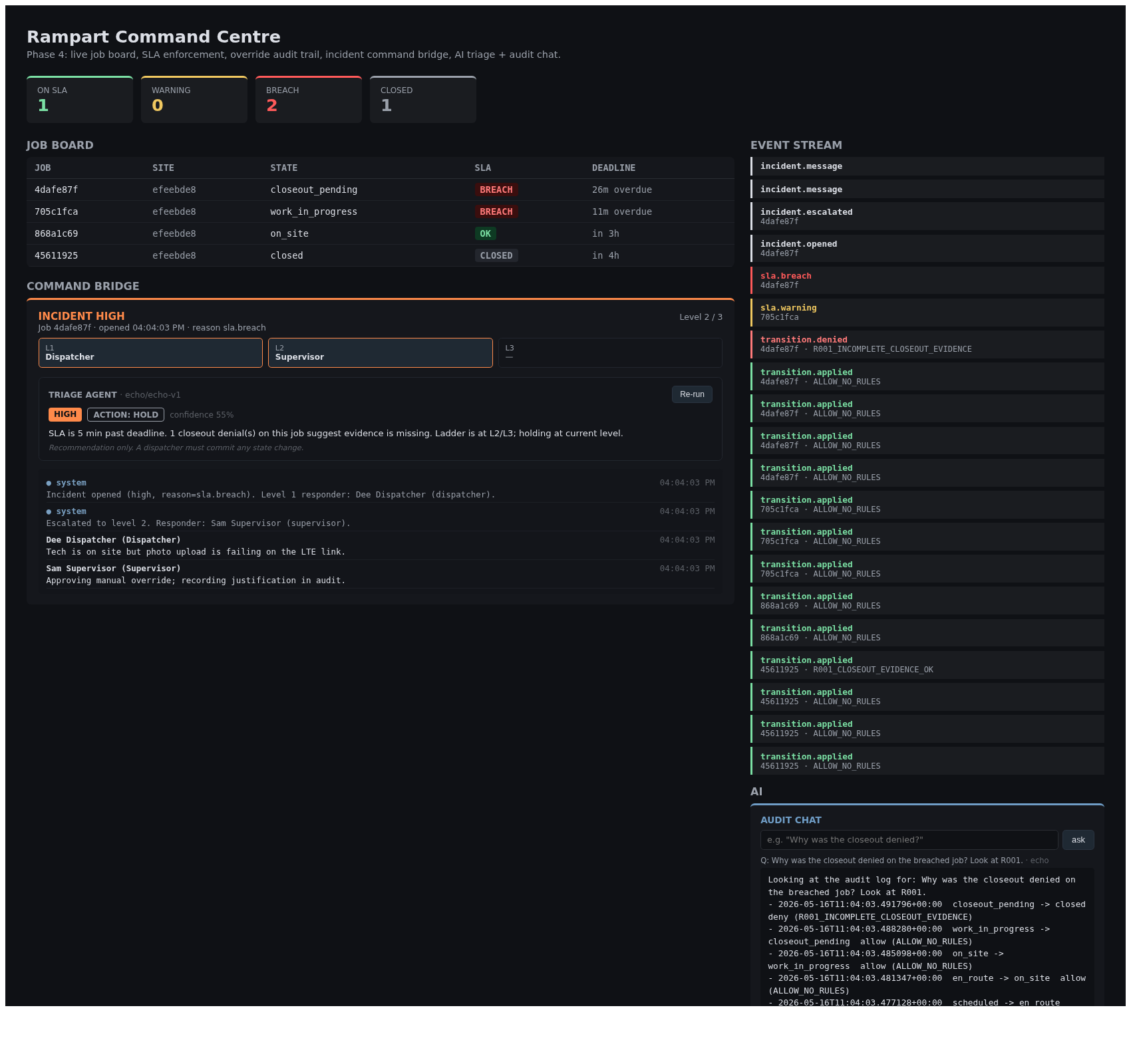Open the transition.denied event entry

coord(927,344)
